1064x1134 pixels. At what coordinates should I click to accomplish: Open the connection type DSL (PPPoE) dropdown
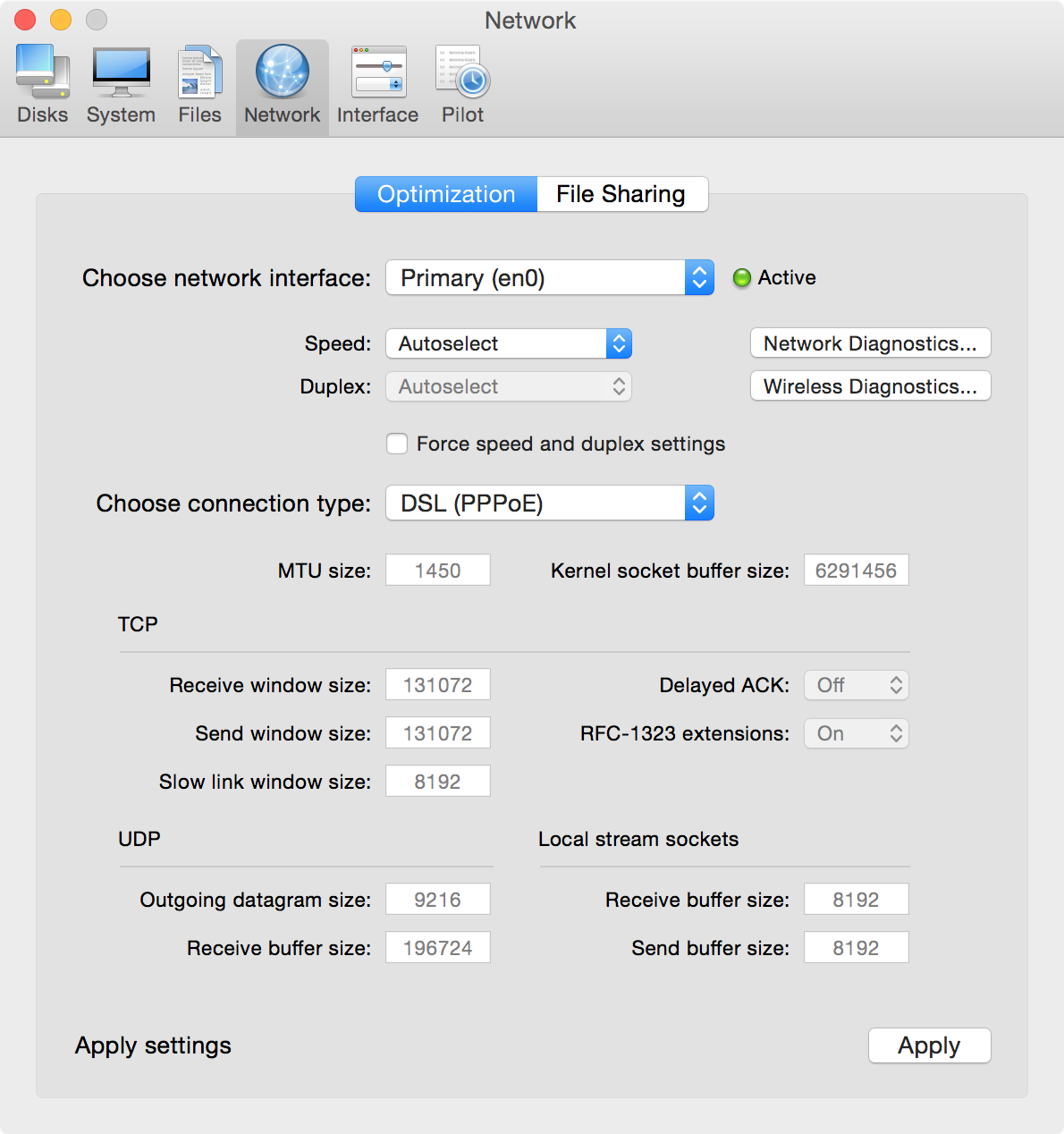coord(550,504)
